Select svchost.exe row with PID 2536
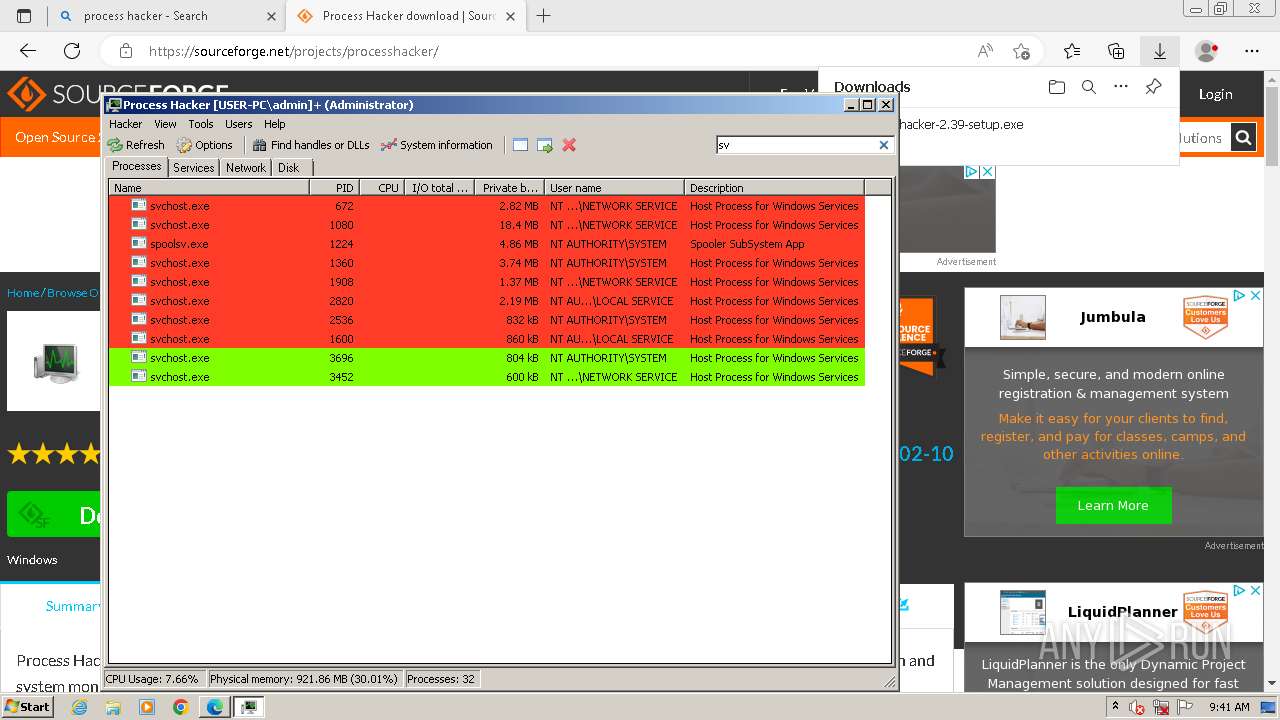Screen dimensions: 1280x720 [487, 320]
